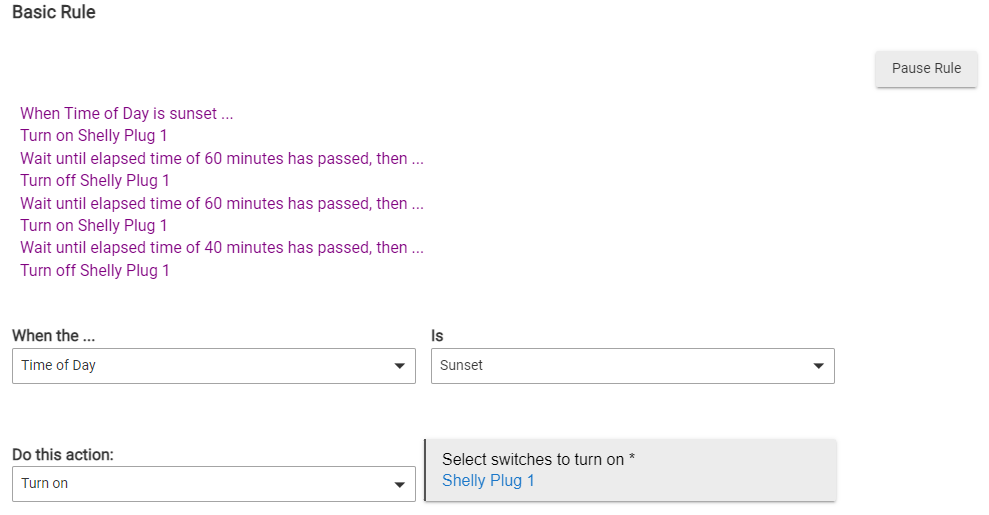The image size is (989, 515).
Task: Click the second Turn on Shelly Plug 1 line
Action: 93,226
